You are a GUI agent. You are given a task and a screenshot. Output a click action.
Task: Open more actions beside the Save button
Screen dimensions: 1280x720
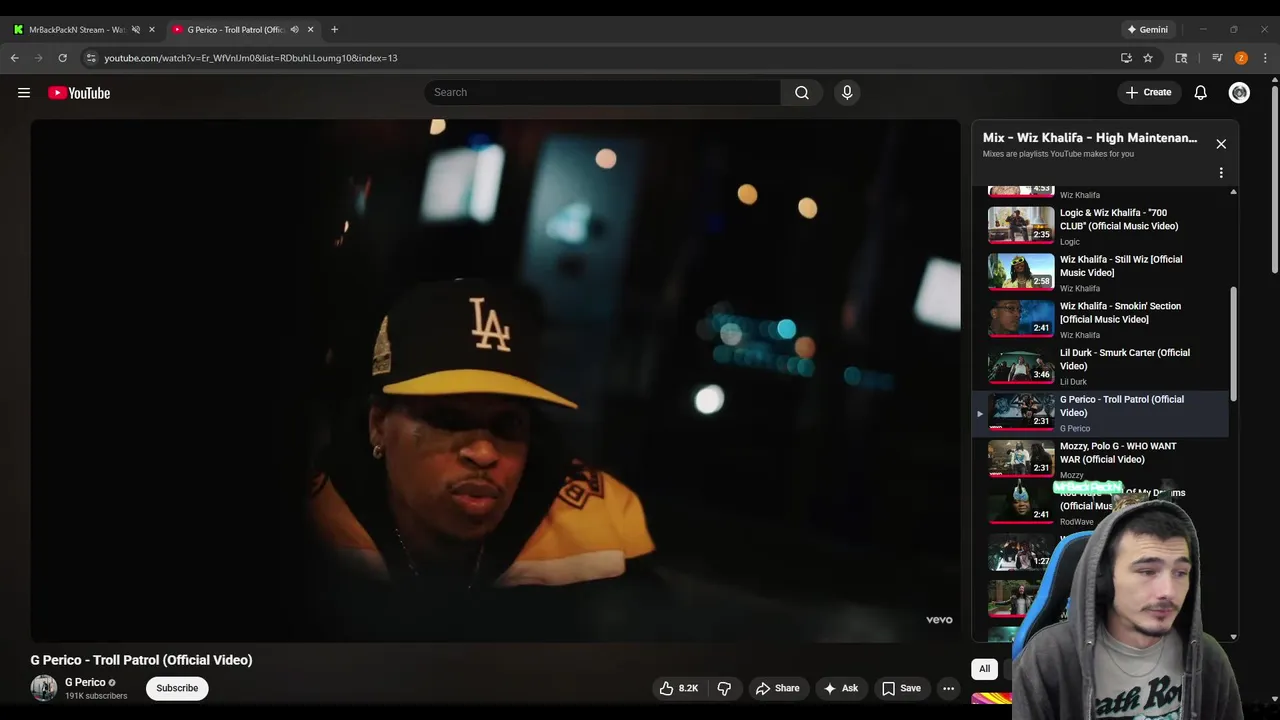pos(948,688)
